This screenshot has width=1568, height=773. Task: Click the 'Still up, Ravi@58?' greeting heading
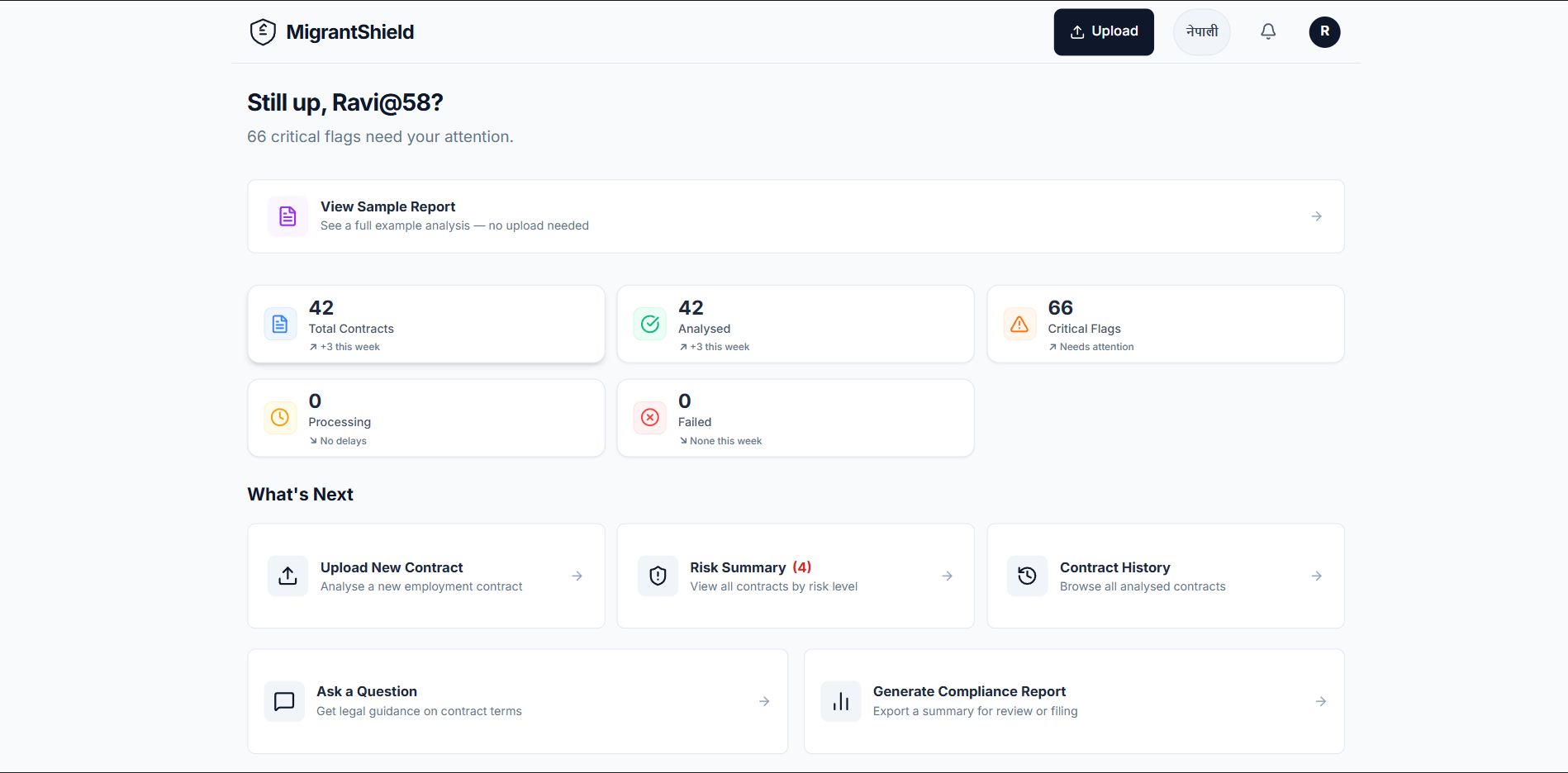click(345, 102)
